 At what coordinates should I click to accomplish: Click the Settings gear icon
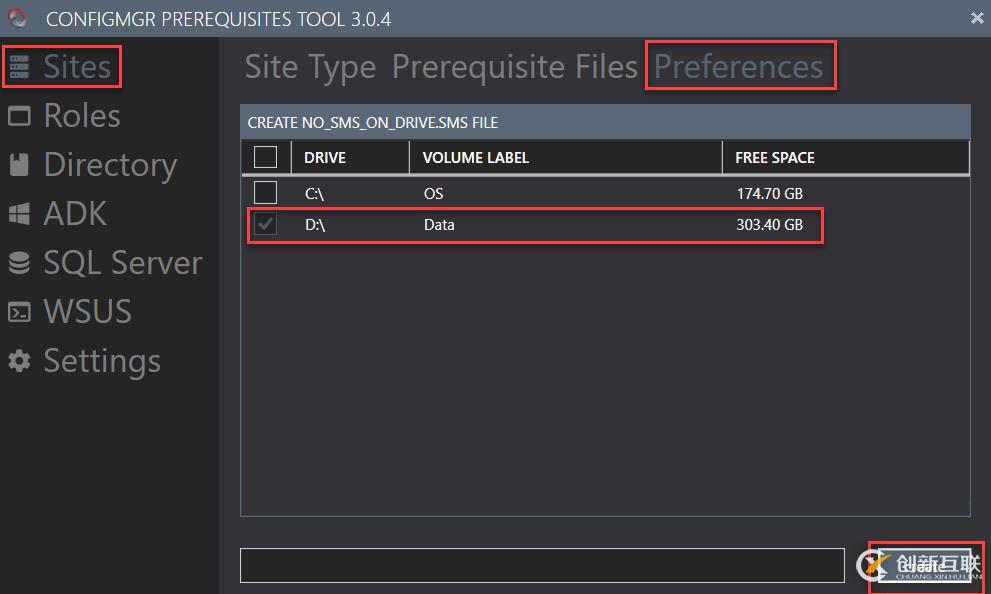[x=19, y=361]
